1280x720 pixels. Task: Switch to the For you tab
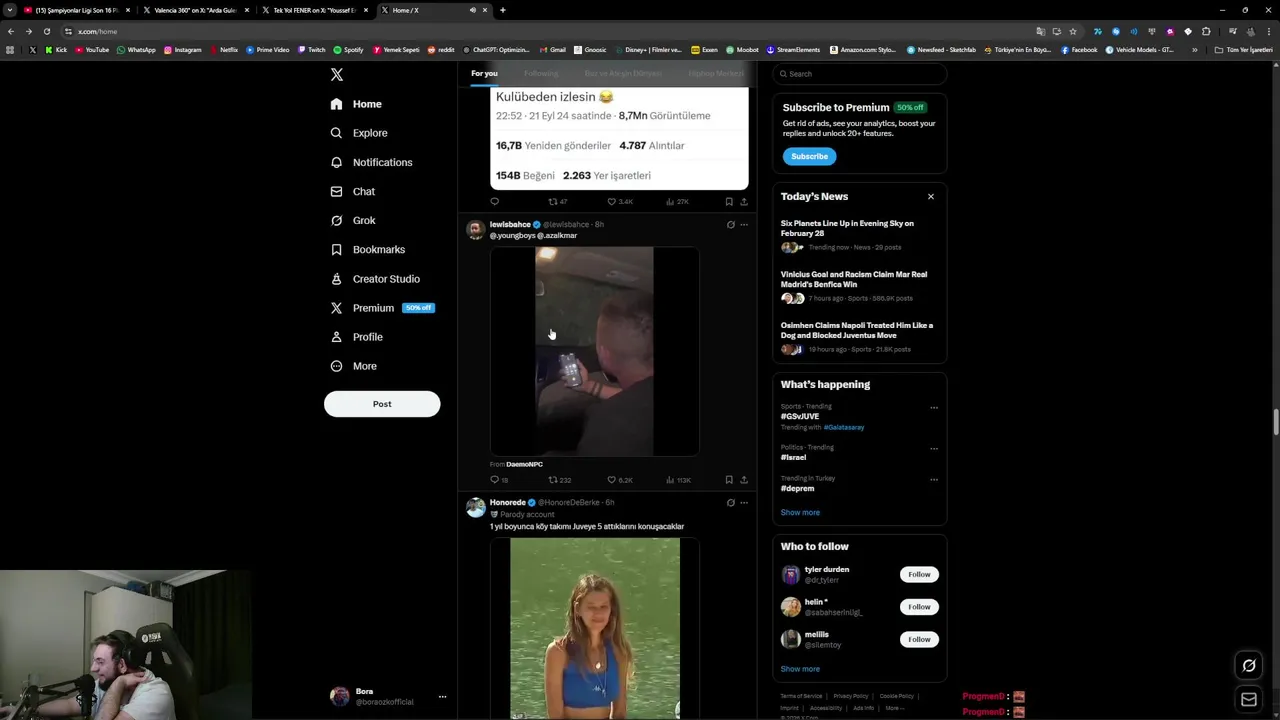(x=484, y=73)
